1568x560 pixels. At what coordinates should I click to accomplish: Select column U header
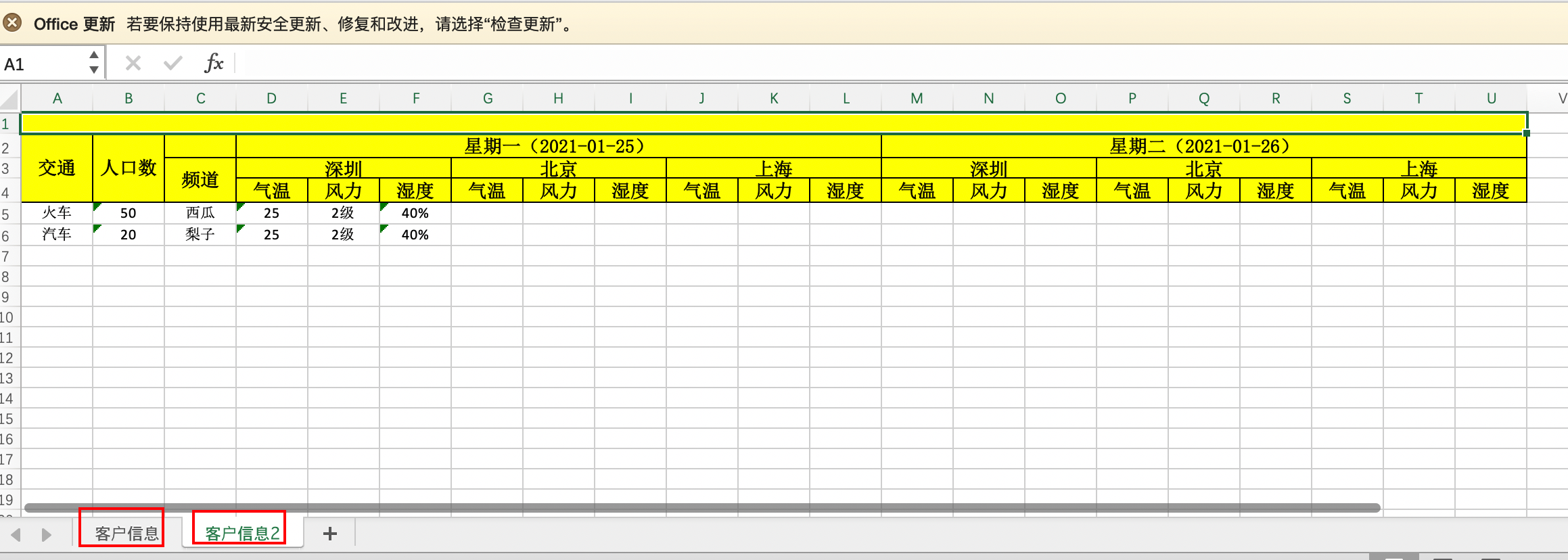pyautogui.click(x=1491, y=99)
